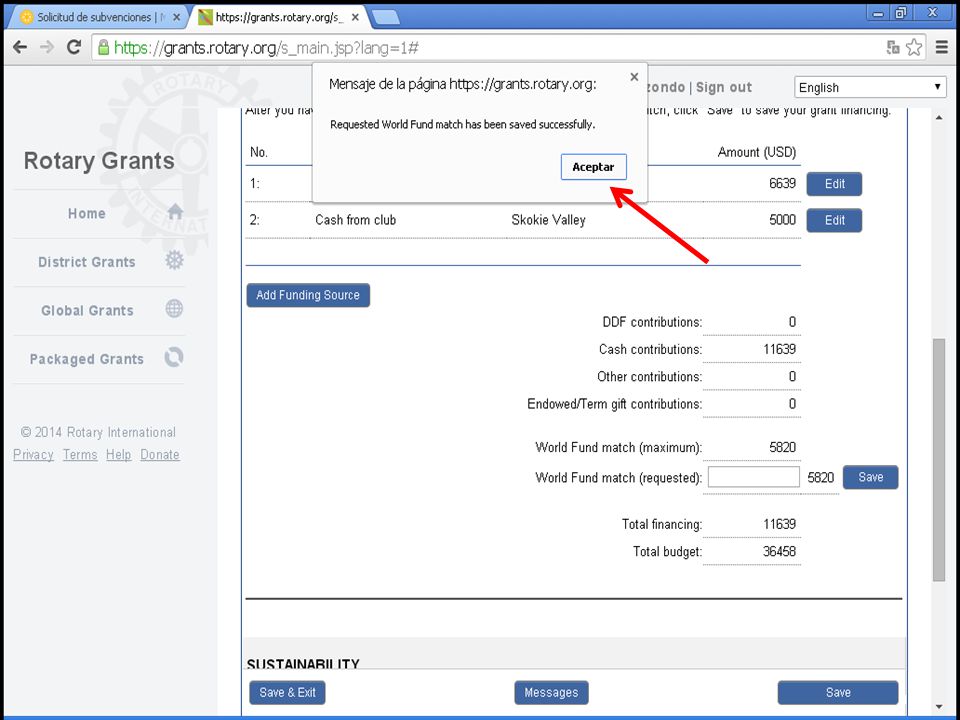Close the grants.rotary.org tab
The height and width of the screenshot is (720, 960).
pos(355,18)
